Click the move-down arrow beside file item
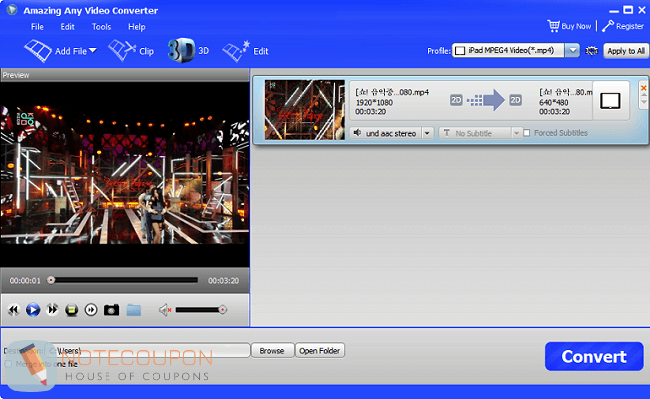 [x=643, y=102]
